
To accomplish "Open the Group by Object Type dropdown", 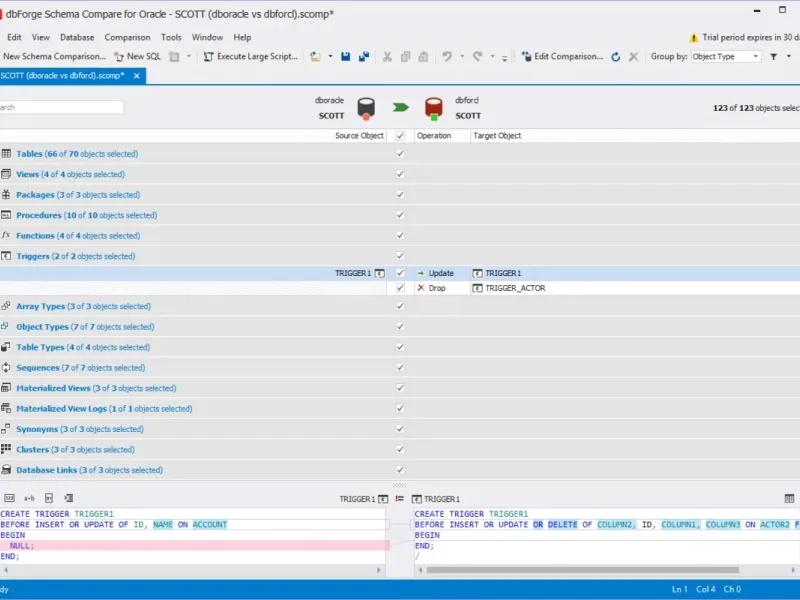I will [726, 57].
